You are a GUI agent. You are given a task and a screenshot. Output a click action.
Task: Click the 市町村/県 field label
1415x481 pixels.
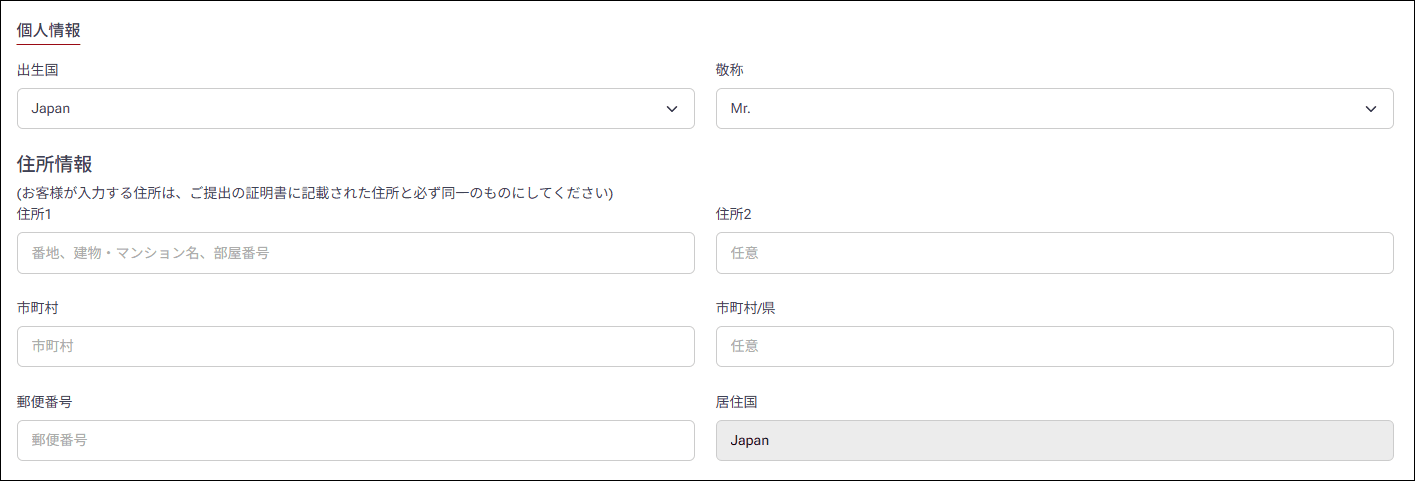point(746,308)
